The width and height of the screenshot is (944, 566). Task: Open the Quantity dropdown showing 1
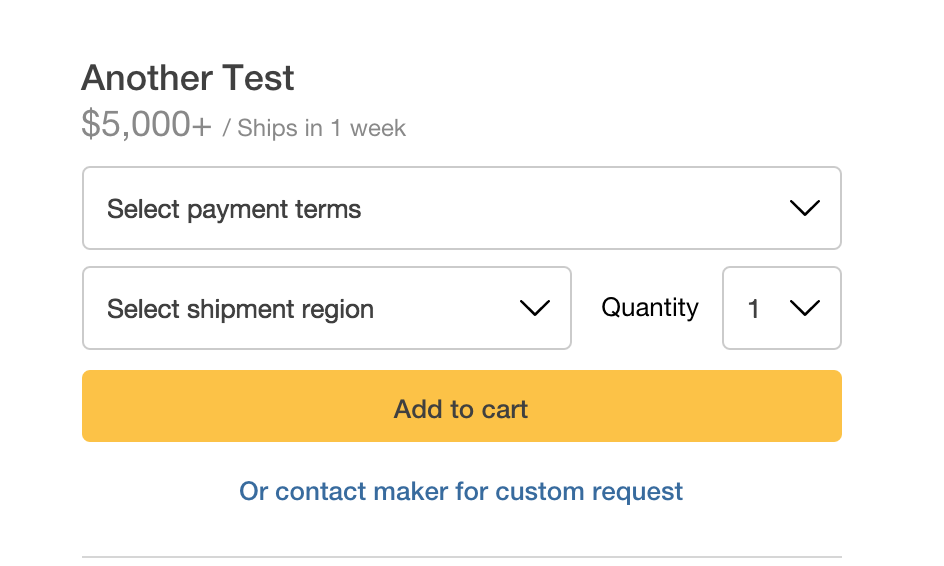point(781,308)
